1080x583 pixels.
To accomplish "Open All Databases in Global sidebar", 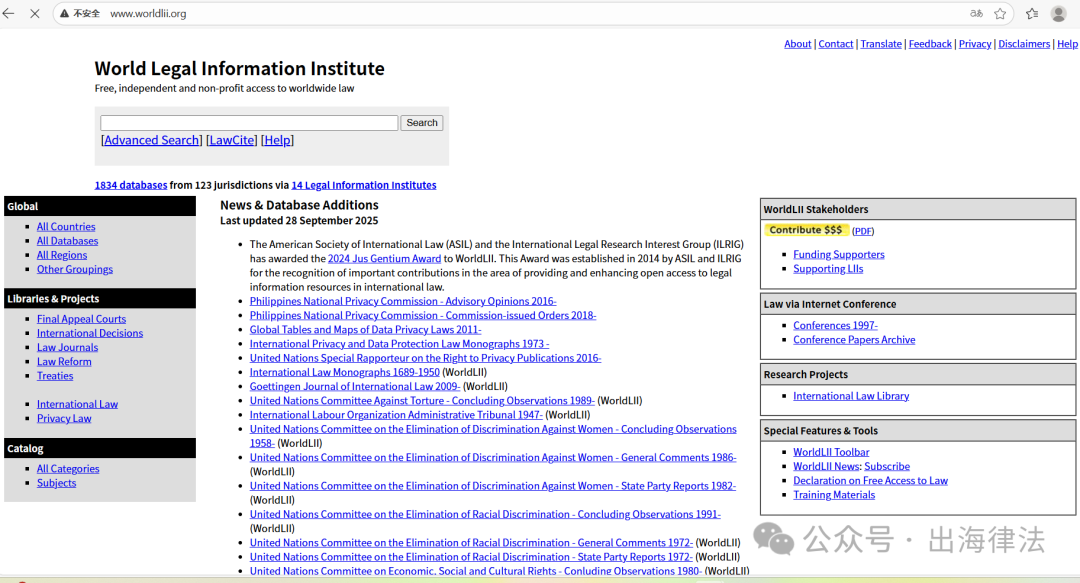I will pyautogui.click(x=68, y=241).
